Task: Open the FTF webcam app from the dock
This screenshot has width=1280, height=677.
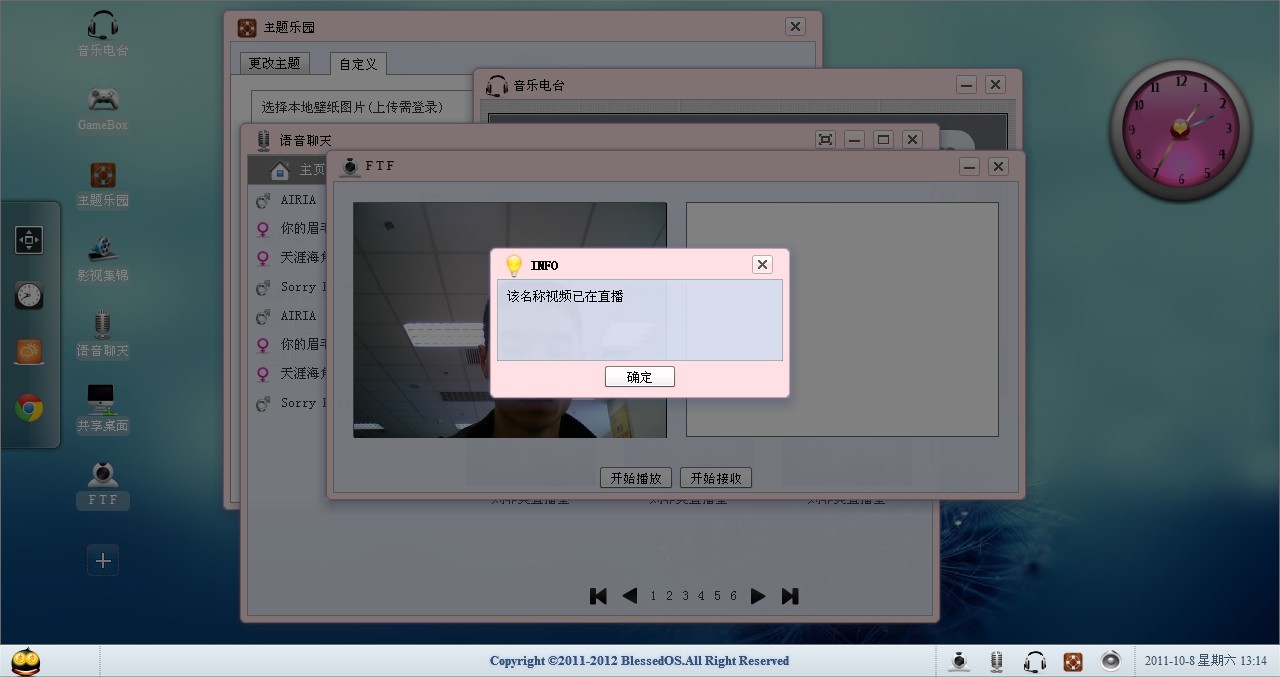Action: pos(102,478)
